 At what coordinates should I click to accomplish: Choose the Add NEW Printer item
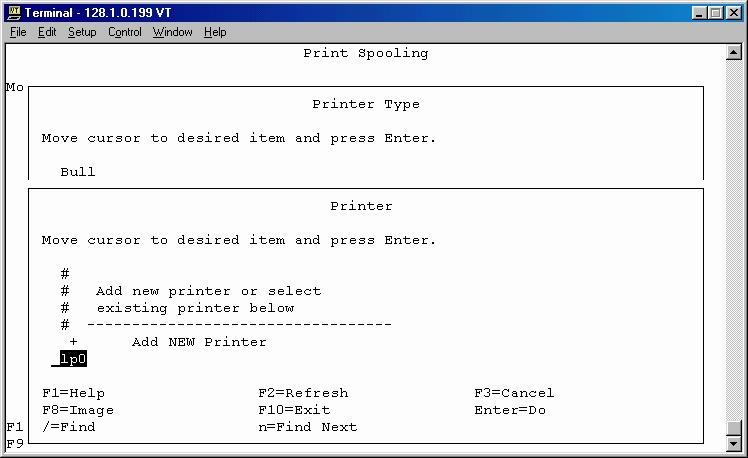point(199,342)
